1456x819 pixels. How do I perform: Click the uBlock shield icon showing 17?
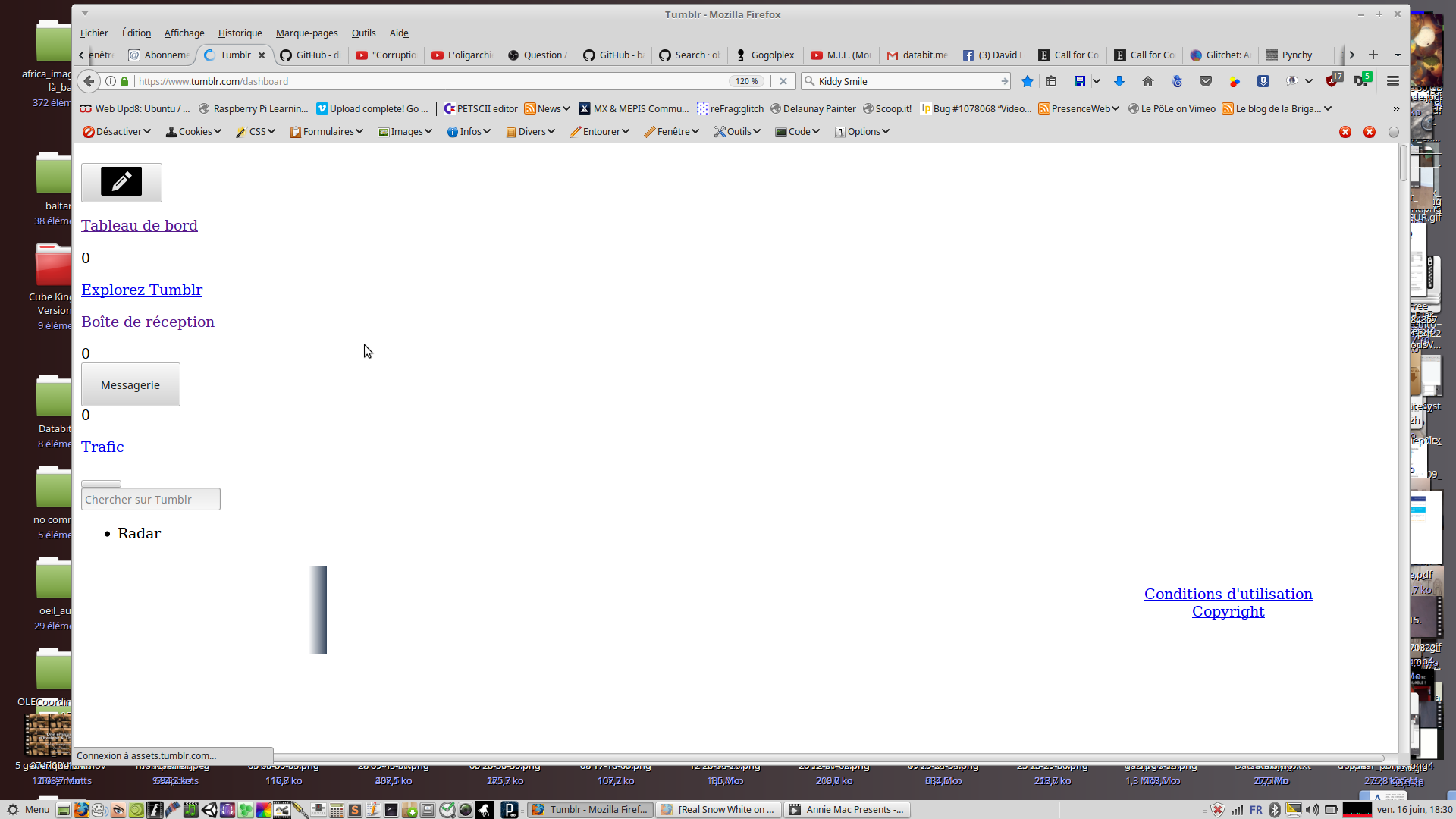[x=1332, y=80]
